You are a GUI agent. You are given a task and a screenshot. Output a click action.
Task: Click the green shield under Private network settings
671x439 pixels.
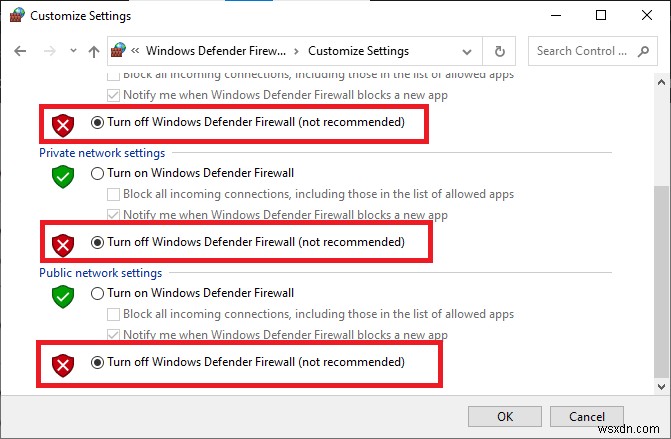(64, 178)
